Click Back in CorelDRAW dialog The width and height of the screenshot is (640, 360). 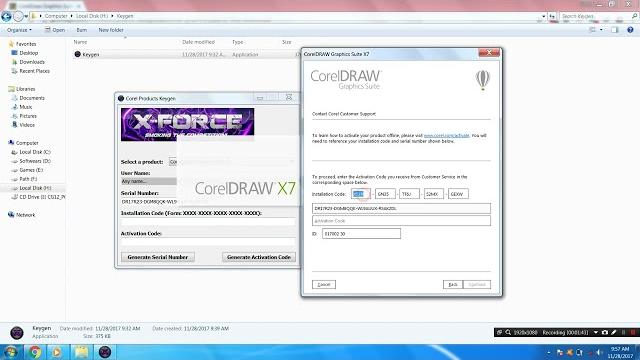pos(453,284)
